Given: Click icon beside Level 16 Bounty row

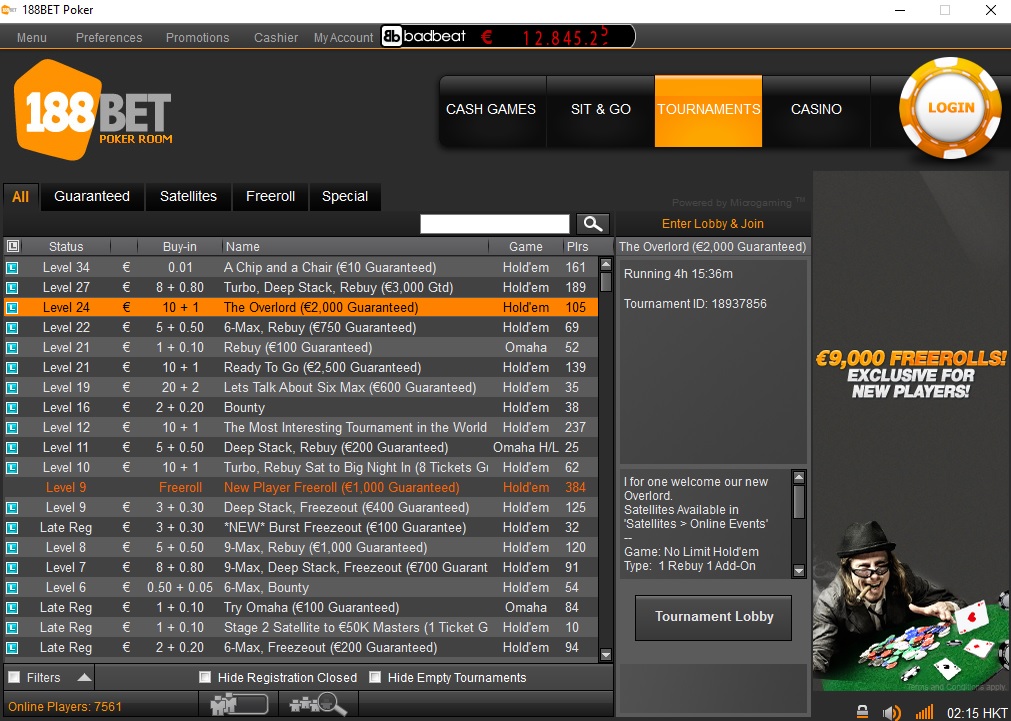Looking at the screenshot, I should click(x=12, y=408).
